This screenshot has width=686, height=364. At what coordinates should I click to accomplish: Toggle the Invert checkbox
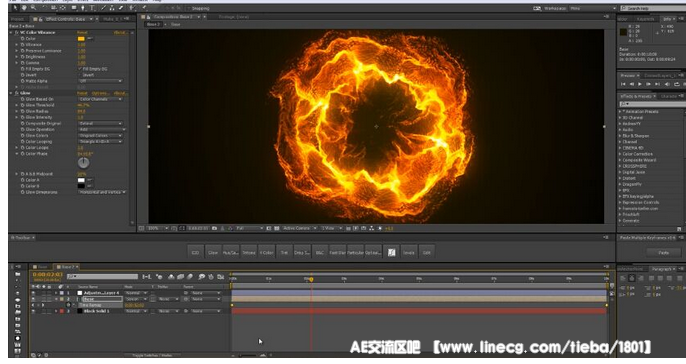[80, 75]
